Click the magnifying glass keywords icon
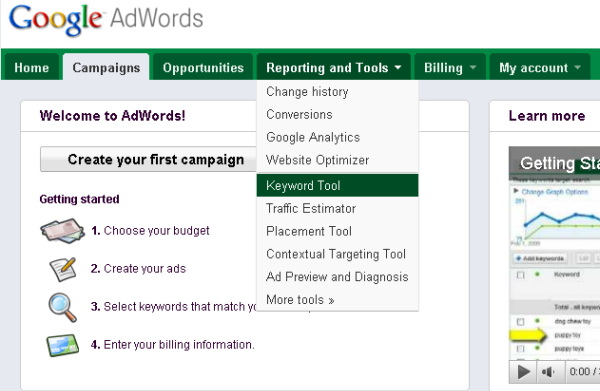600x391 pixels. pyautogui.click(x=63, y=307)
